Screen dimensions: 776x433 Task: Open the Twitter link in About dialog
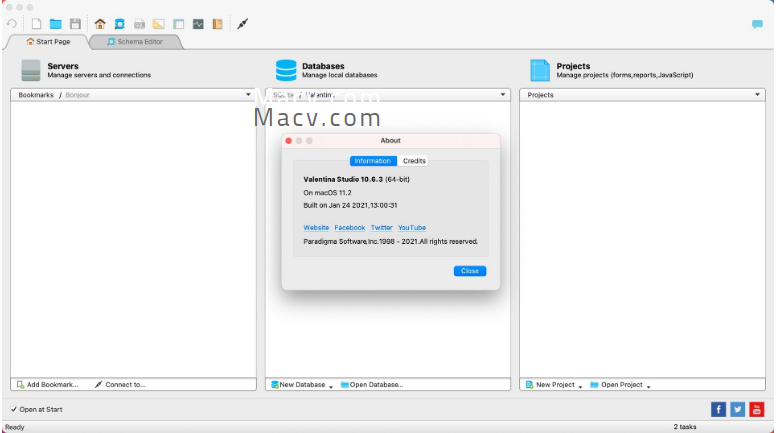[x=382, y=228]
